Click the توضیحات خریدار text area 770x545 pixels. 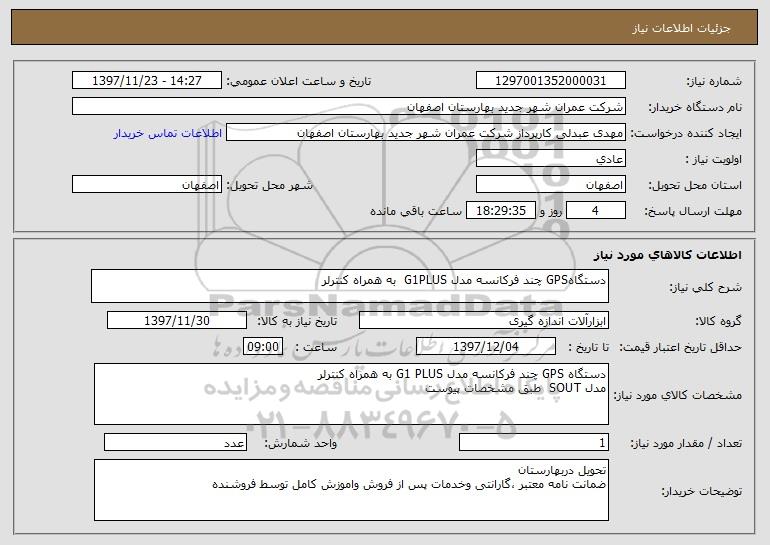tap(351, 490)
